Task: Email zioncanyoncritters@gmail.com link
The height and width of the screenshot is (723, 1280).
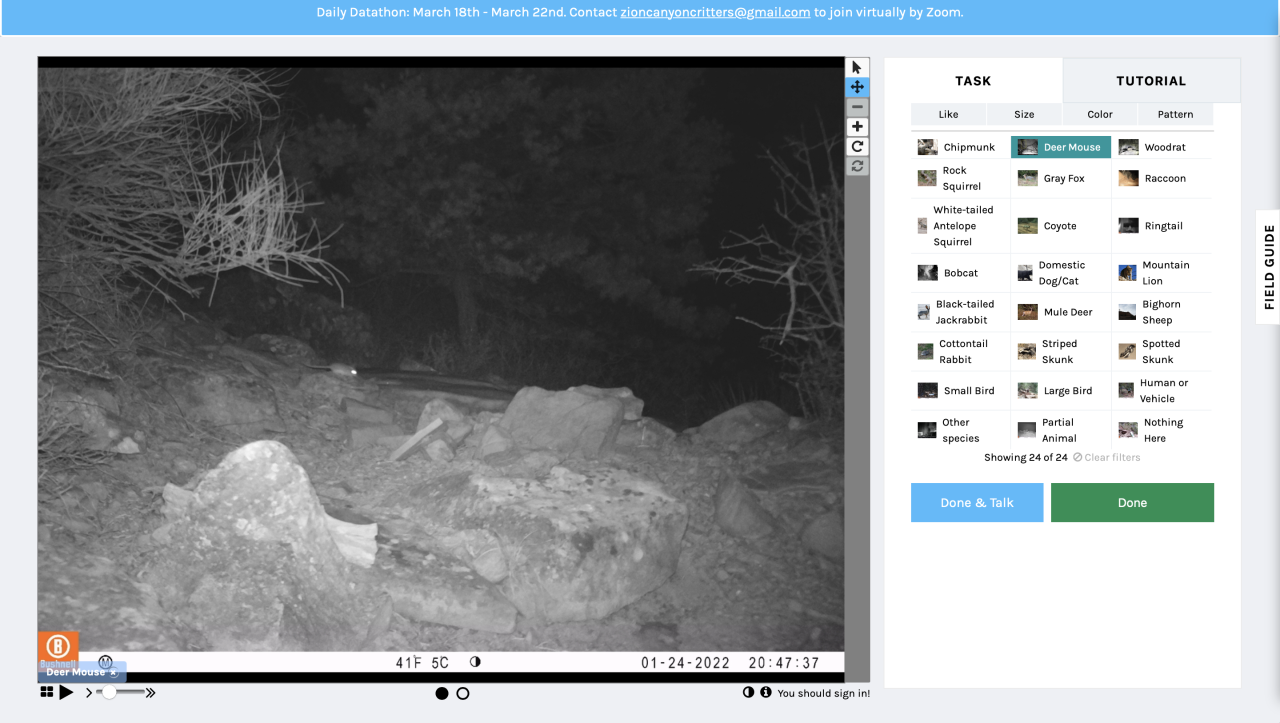Action: pos(715,13)
